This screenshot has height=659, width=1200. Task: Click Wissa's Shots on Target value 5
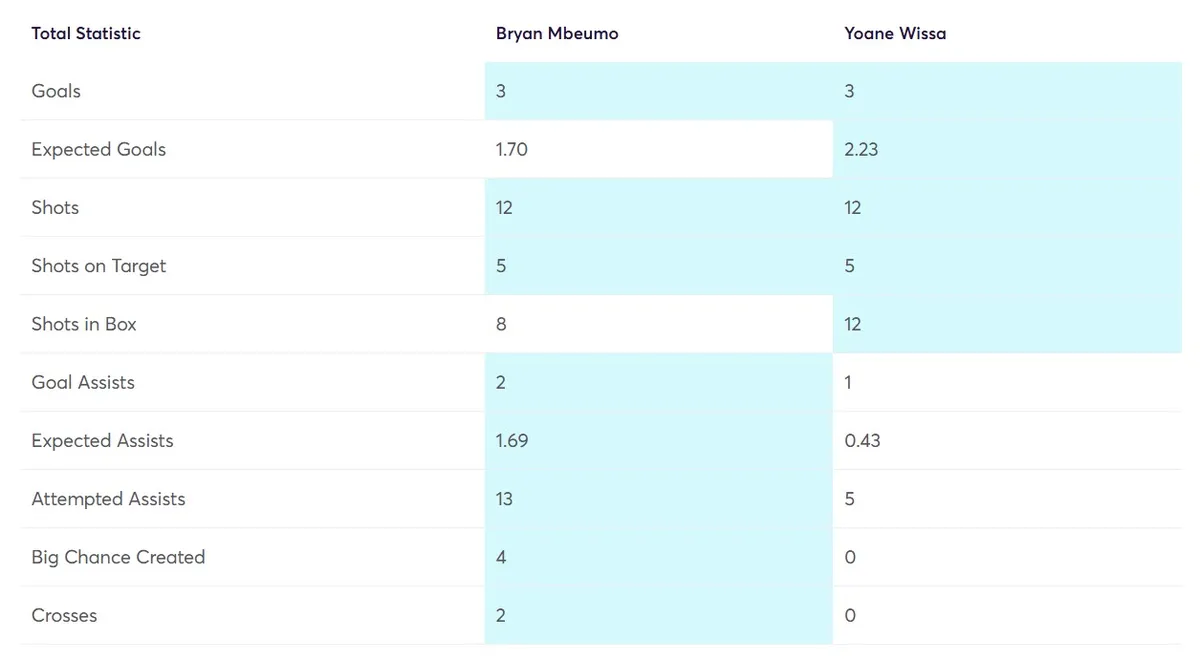[849, 266]
